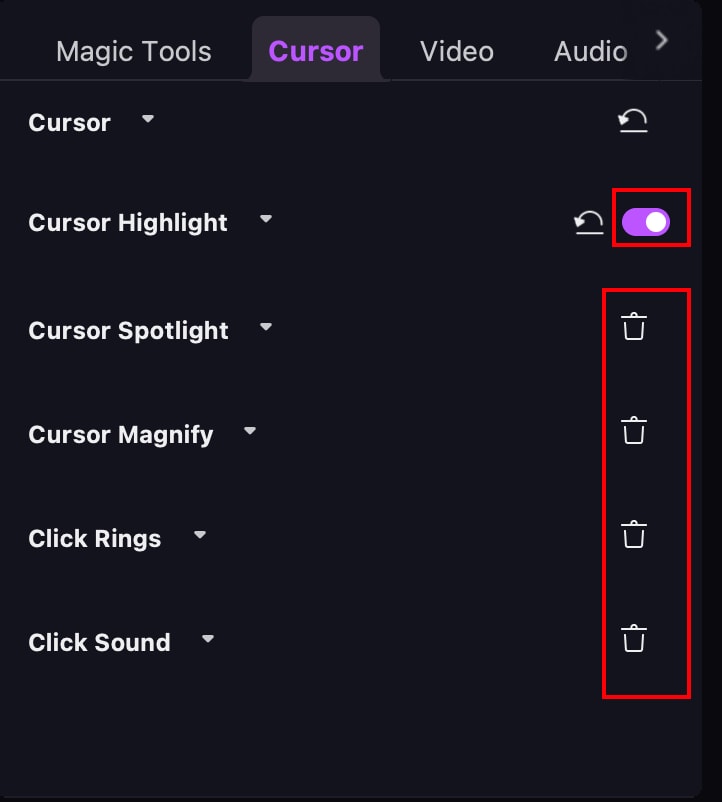Expand the Cursor Spotlight section arrow
This screenshot has height=802, width=722.
[265, 327]
